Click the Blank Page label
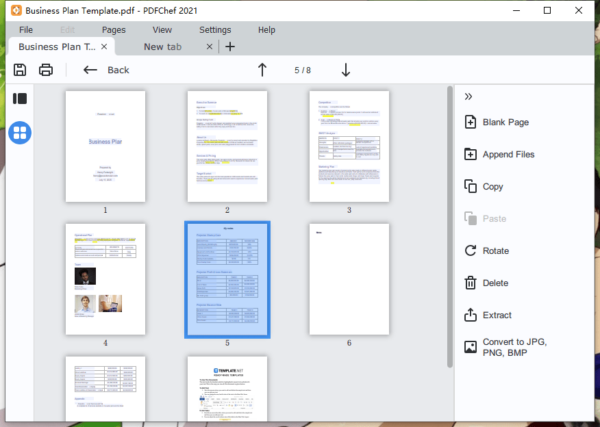Screen dimensions: 600x427 pos(505,122)
